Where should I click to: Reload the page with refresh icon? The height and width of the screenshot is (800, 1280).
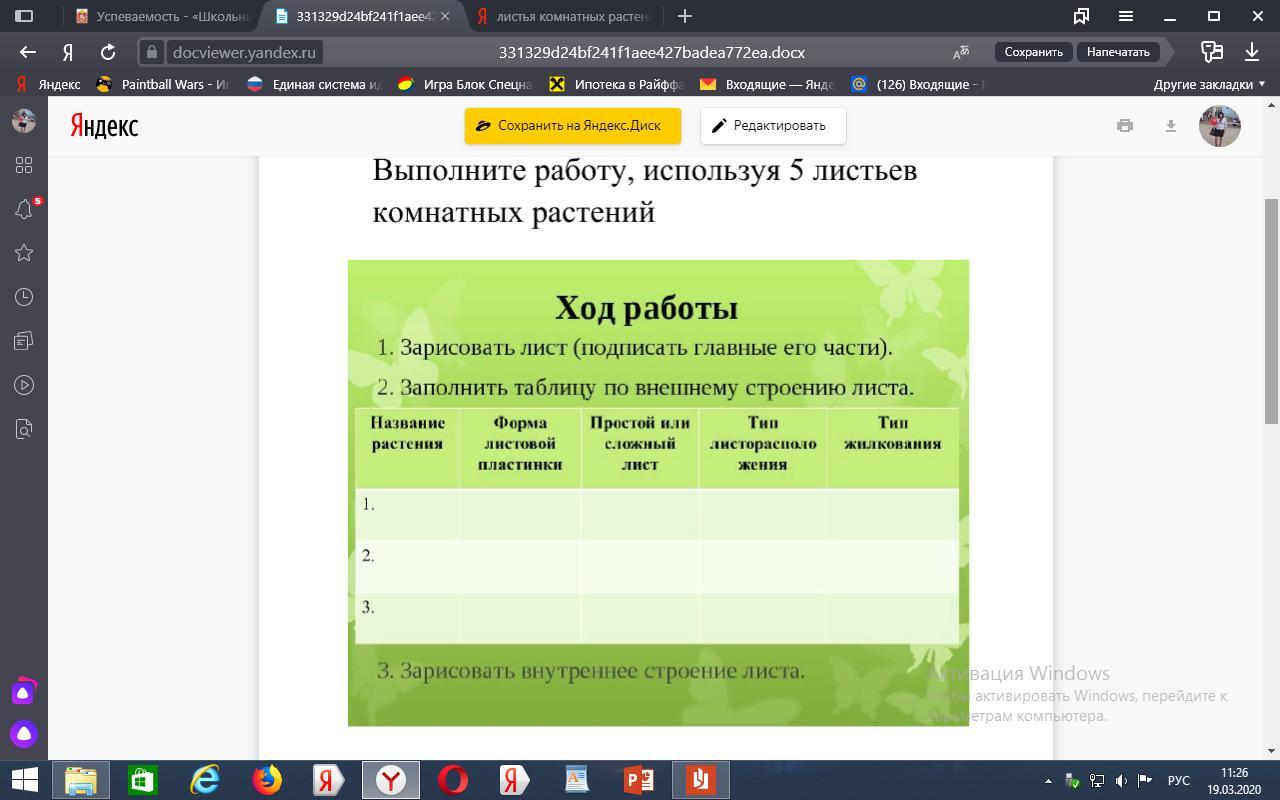108,52
